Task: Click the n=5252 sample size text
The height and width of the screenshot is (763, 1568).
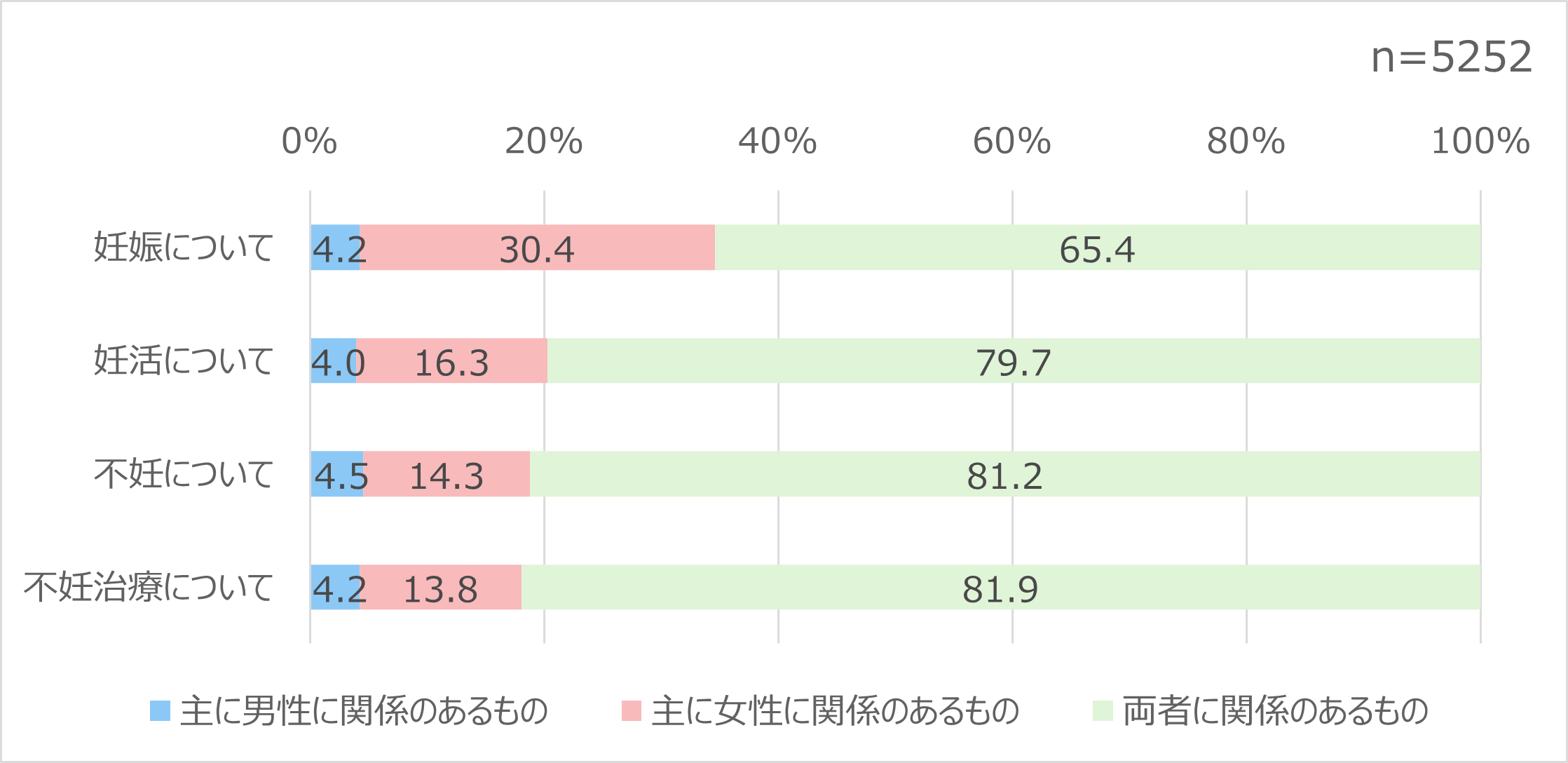Action: tap(1451, 57)
